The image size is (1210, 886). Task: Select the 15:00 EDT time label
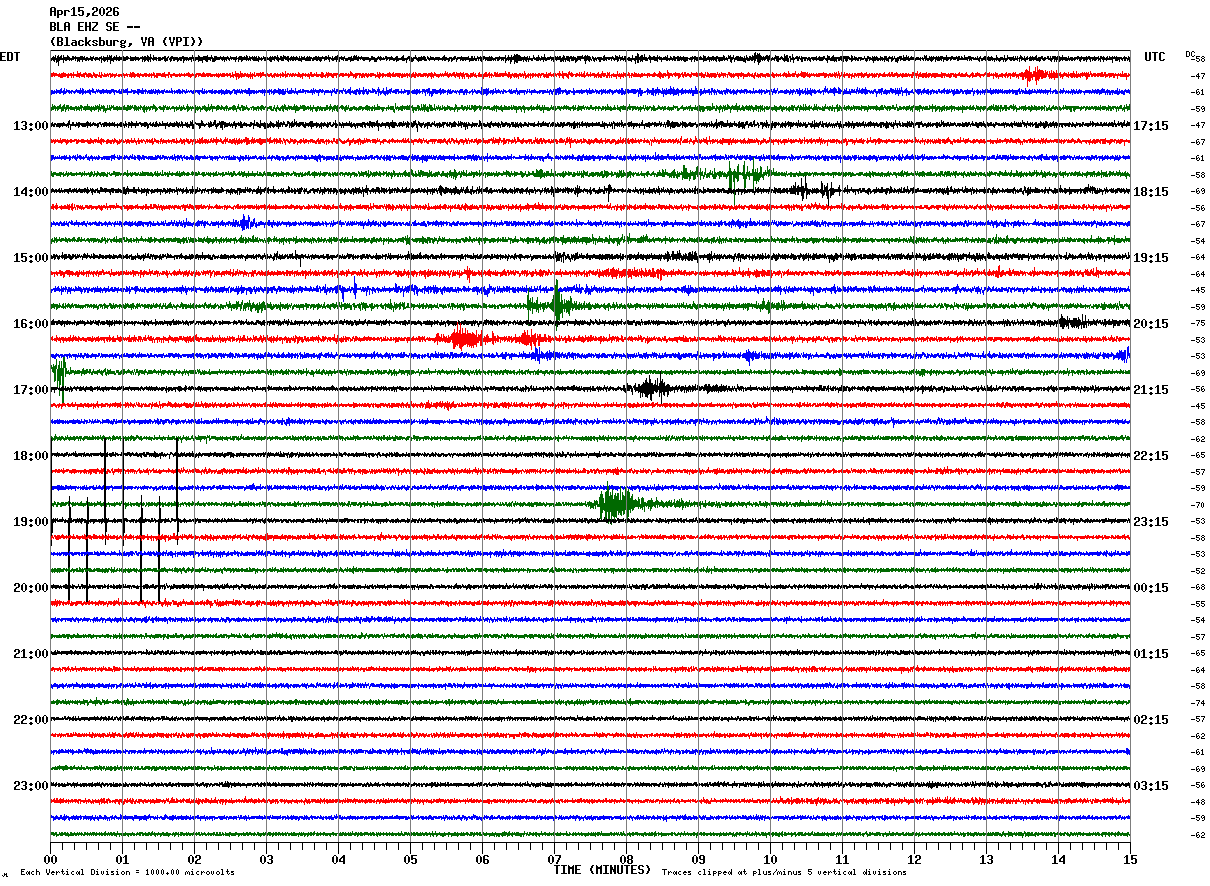click(x=31, y=258)
